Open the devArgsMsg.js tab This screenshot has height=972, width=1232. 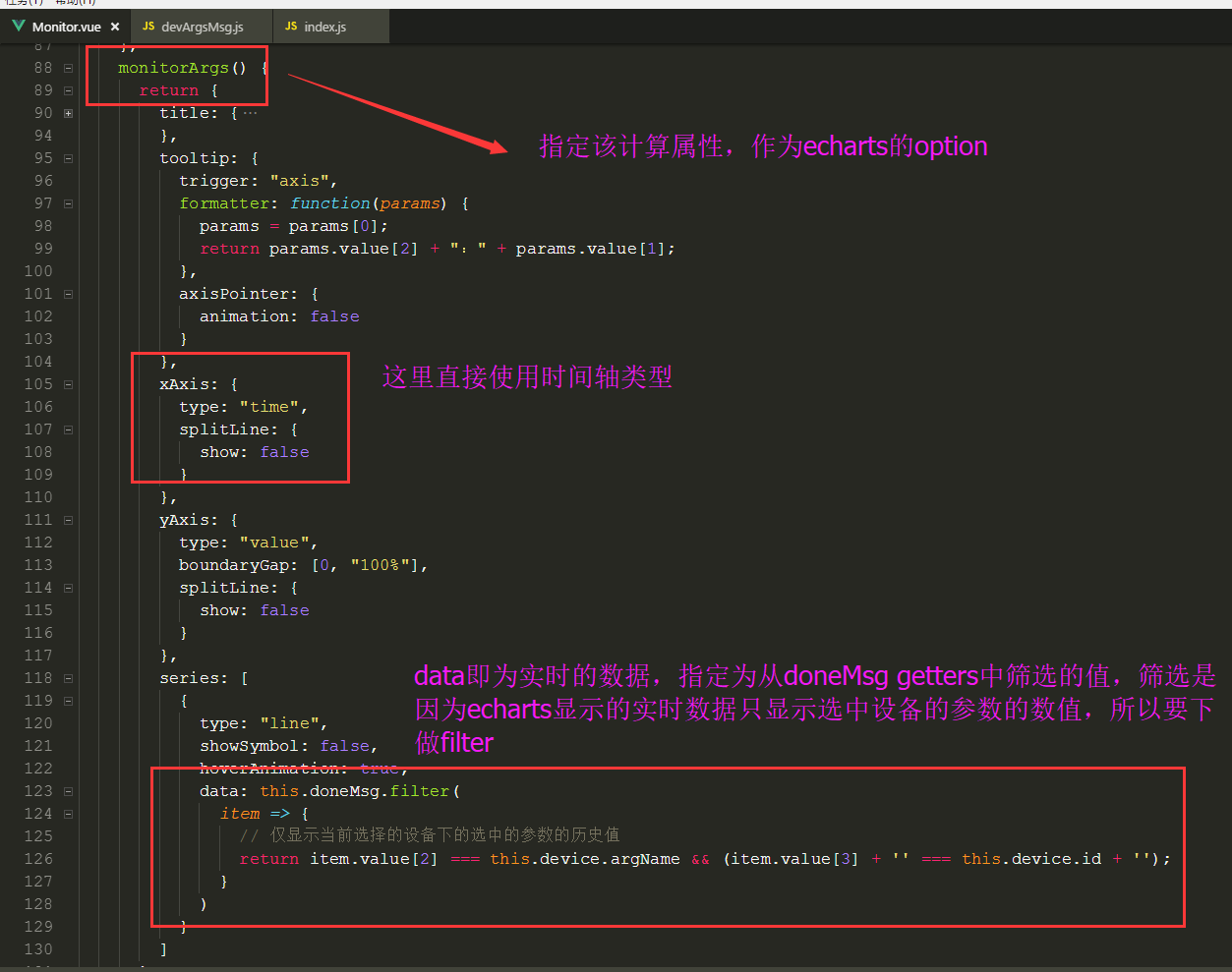[x=202, y=27]
